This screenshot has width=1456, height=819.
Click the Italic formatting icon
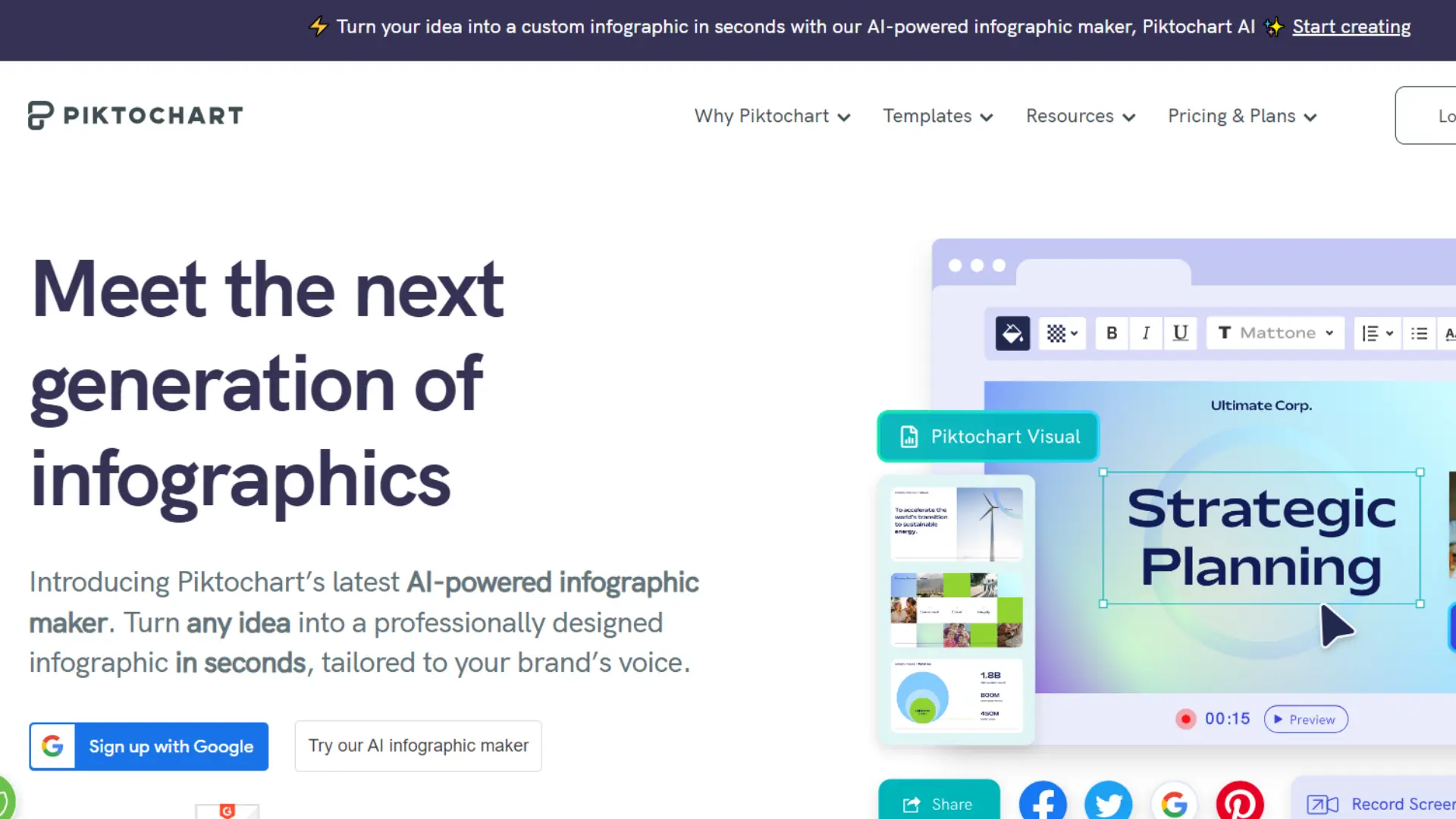[1146, 333]
